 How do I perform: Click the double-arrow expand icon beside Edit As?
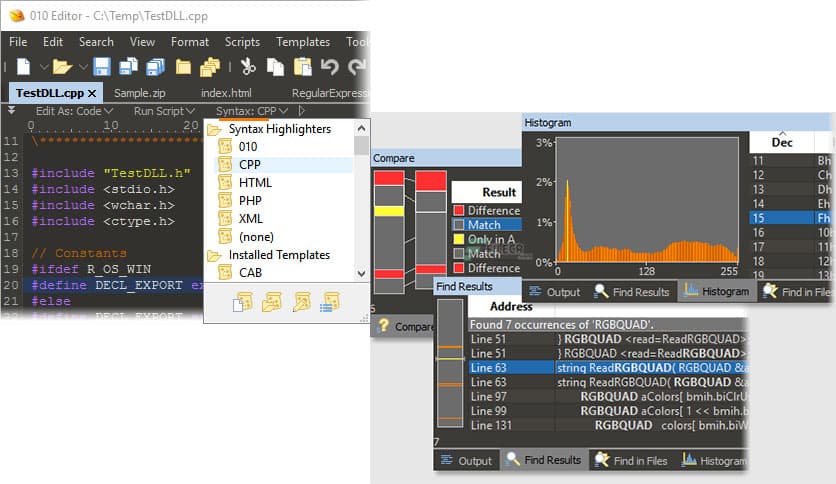tap(11, 110)
